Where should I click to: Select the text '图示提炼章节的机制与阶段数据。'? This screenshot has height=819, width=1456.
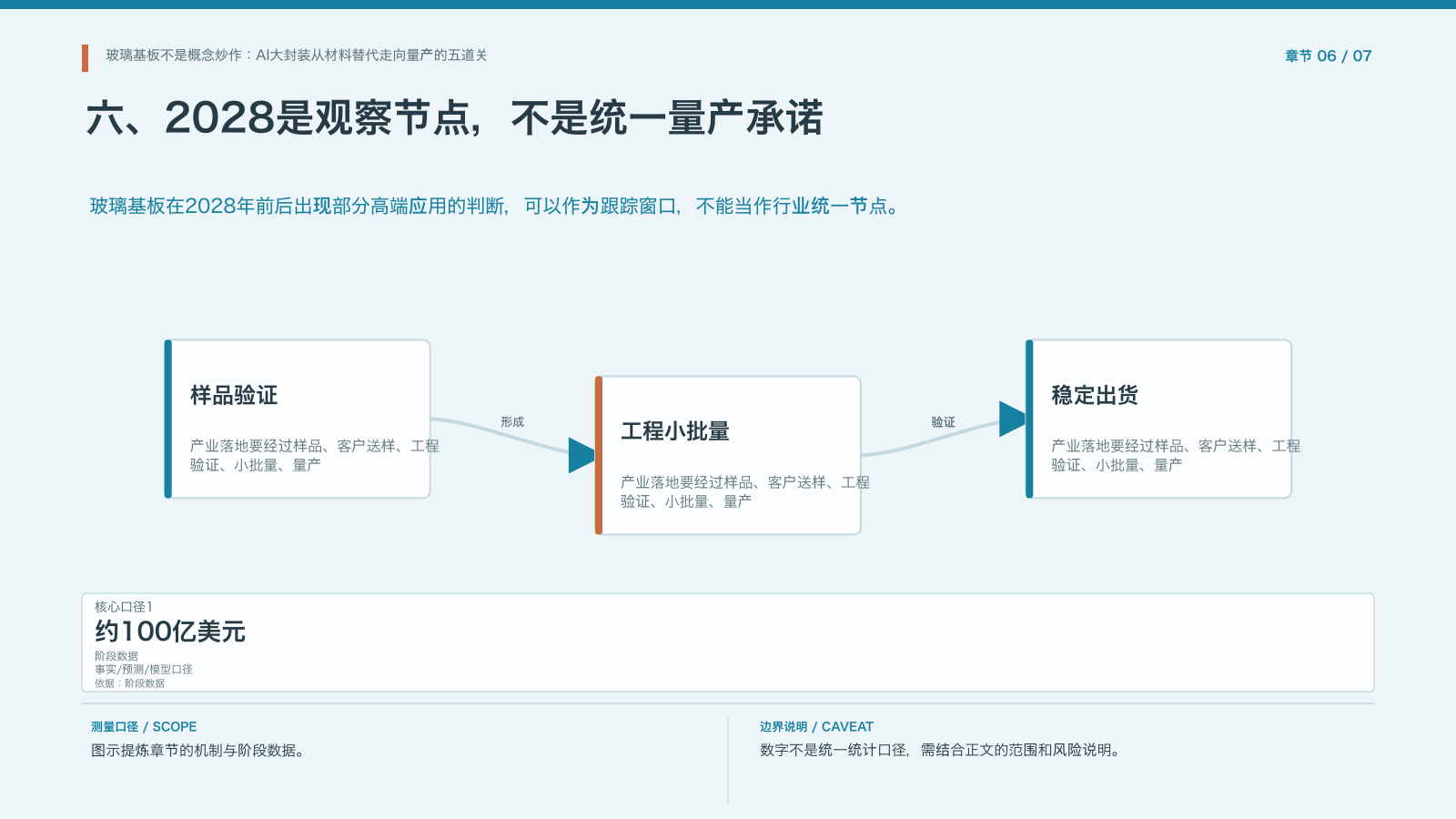click(197, 751)
